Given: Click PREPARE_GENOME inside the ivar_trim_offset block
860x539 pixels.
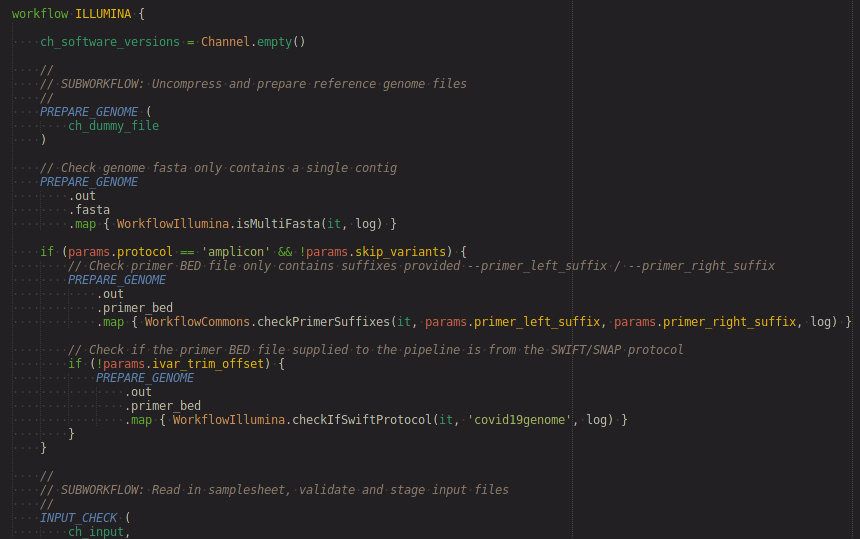Looking at the screenshot, I should coord(145,378).
